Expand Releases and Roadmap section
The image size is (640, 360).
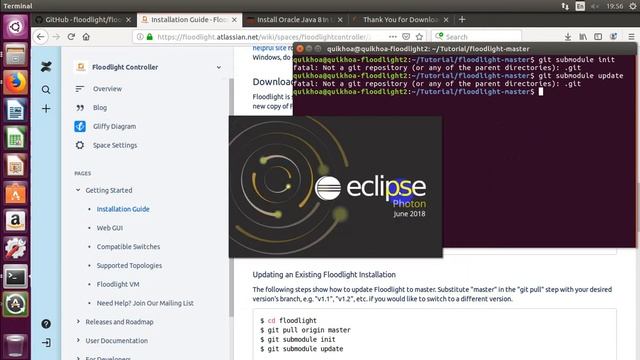(78, 322)
